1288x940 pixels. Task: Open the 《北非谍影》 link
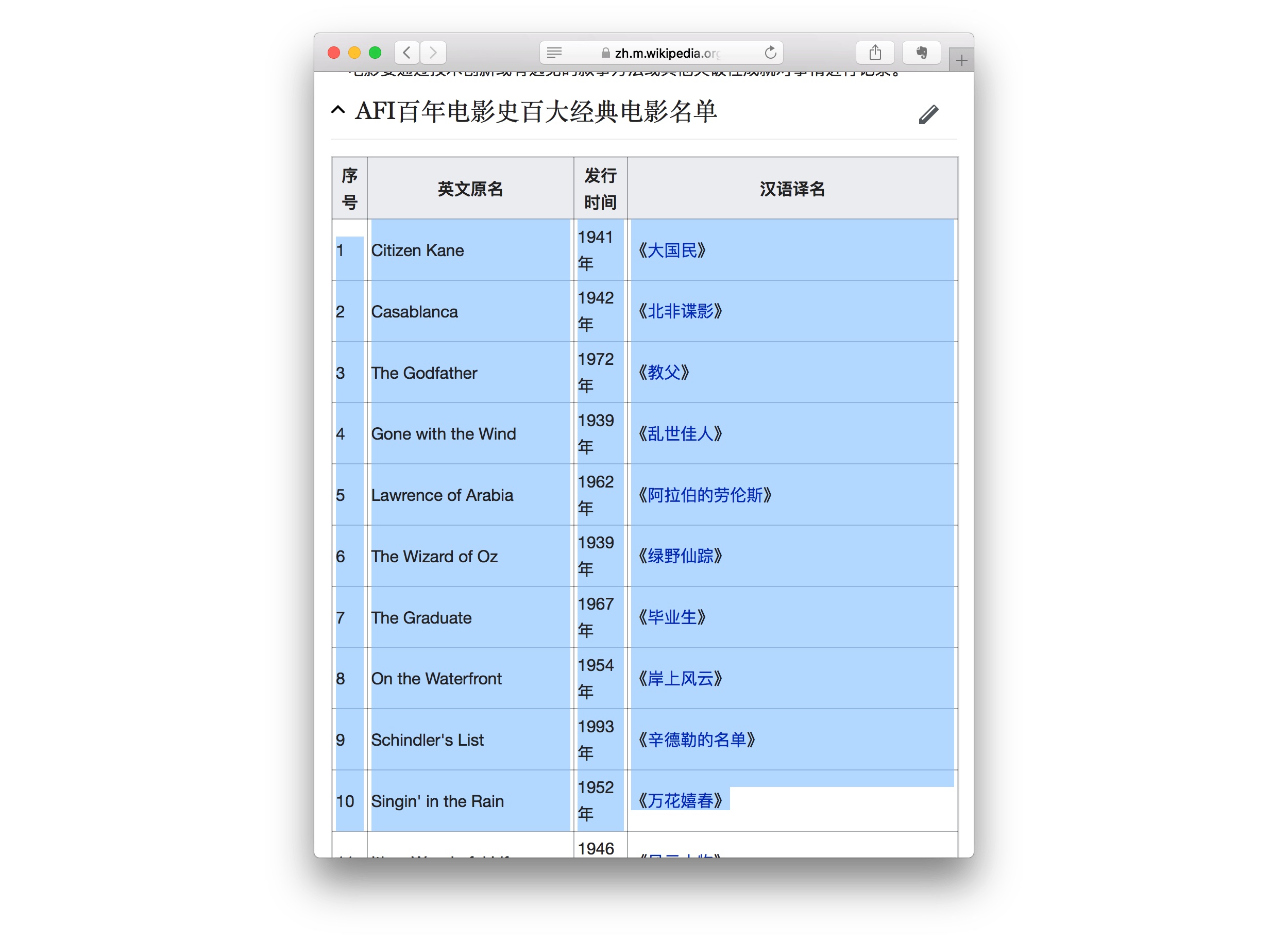(x=680, y=311)
